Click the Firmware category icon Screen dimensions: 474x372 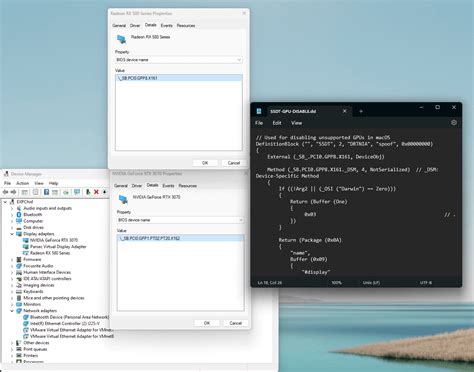tap(19, 259)
